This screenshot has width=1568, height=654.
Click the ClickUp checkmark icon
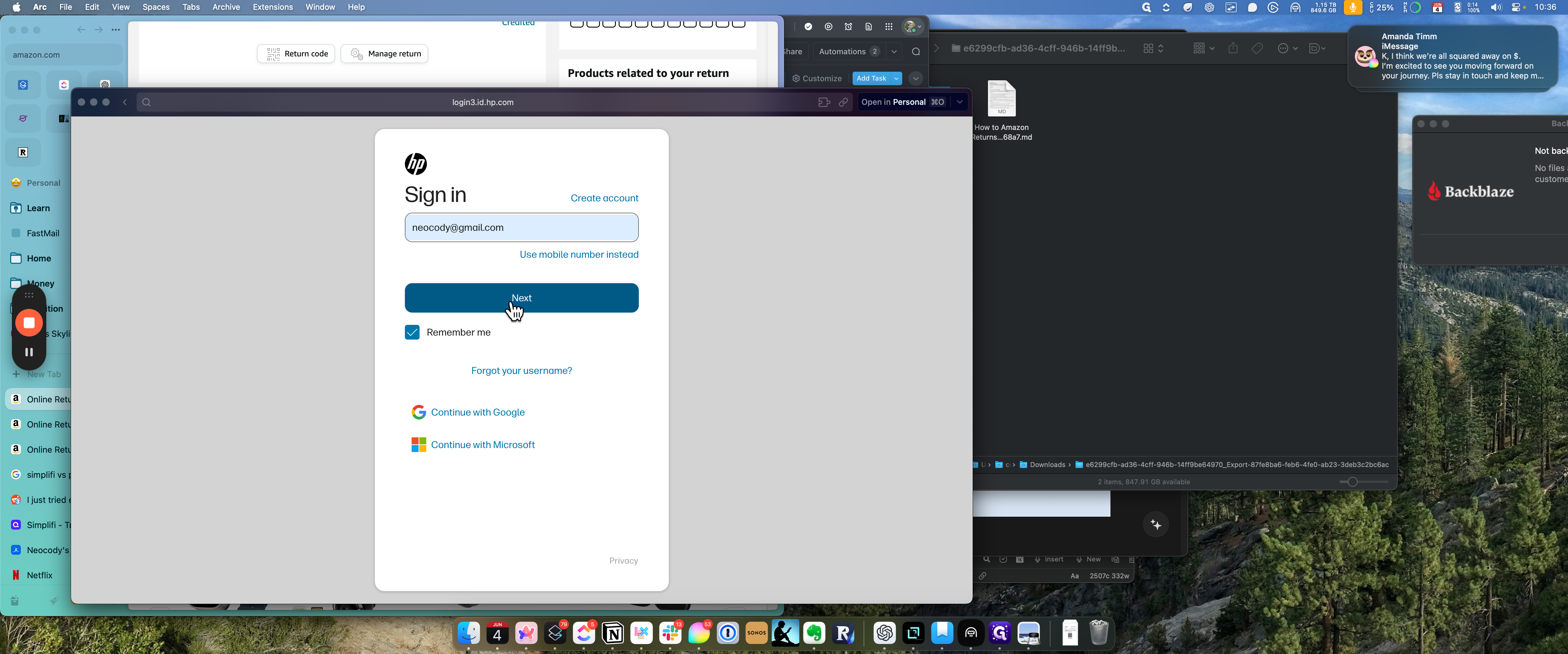click(808, 27)
